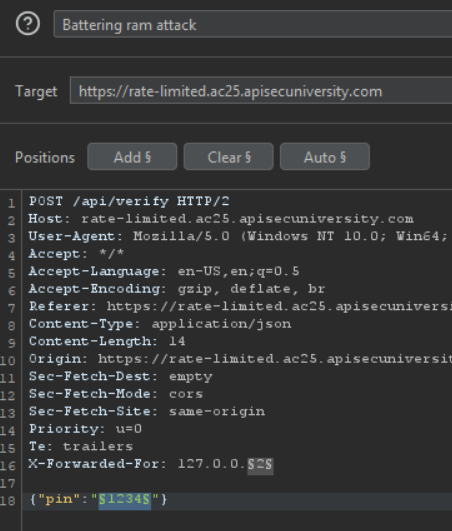Open the Battering ram attack type dropdown
Screen dimensions: 452x531
[x=253, y=24]
